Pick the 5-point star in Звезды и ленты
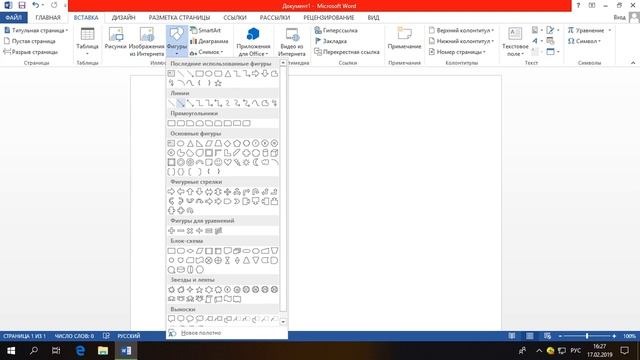This screenshot has width=640, height=360. (200, 289)
